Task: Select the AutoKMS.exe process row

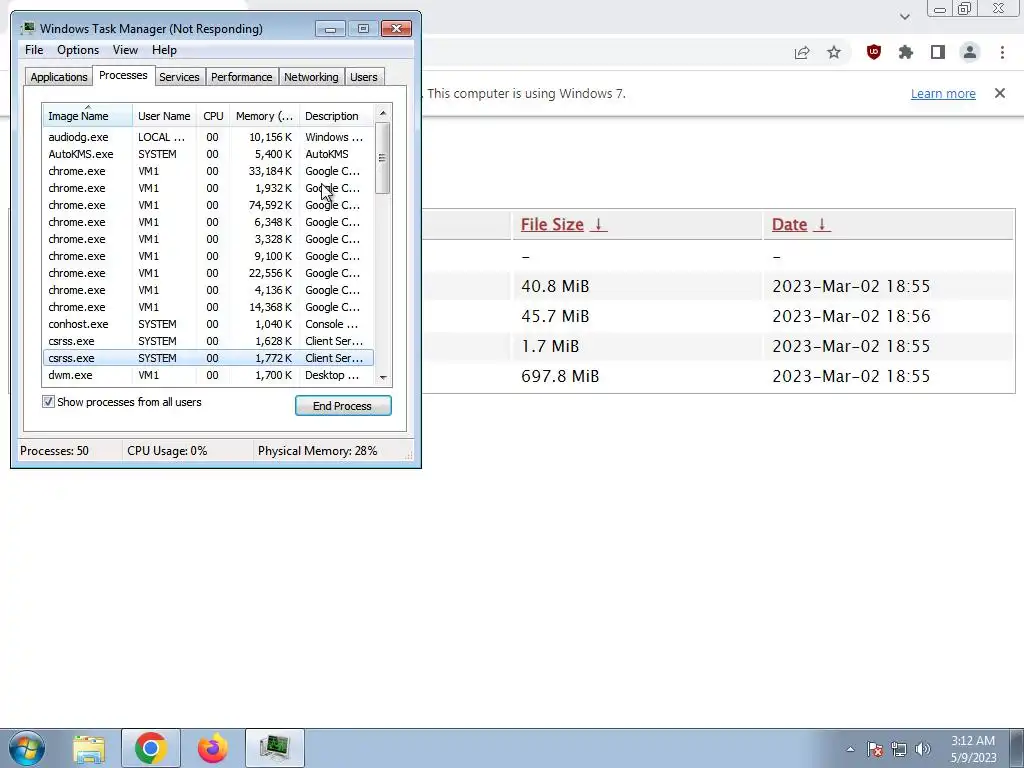Action: coord(208,154)
